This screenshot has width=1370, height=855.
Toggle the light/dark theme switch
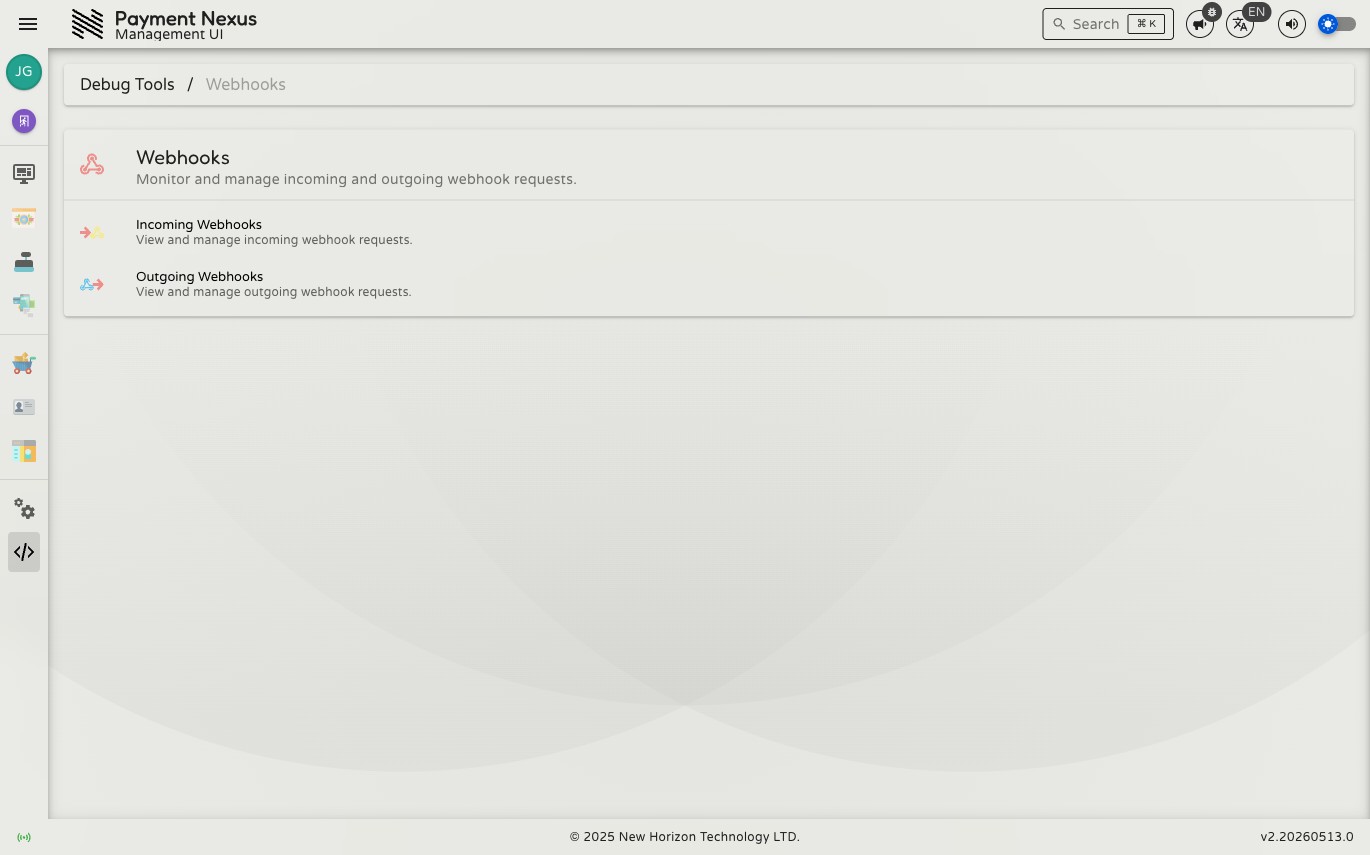click(x=1337, y=24)
